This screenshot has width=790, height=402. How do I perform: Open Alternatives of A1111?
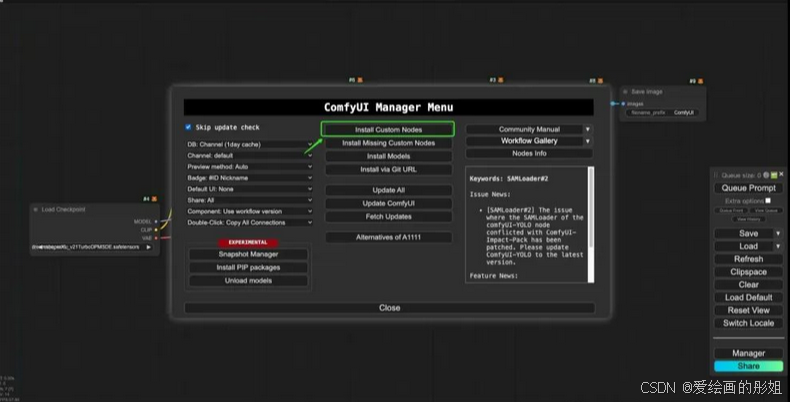pyautogui.click(x=388, y=237)
